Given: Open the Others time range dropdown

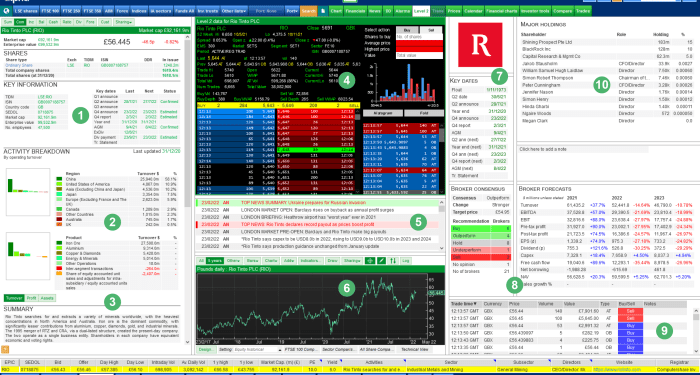Looking at the screenshot, I should point(233,260).
